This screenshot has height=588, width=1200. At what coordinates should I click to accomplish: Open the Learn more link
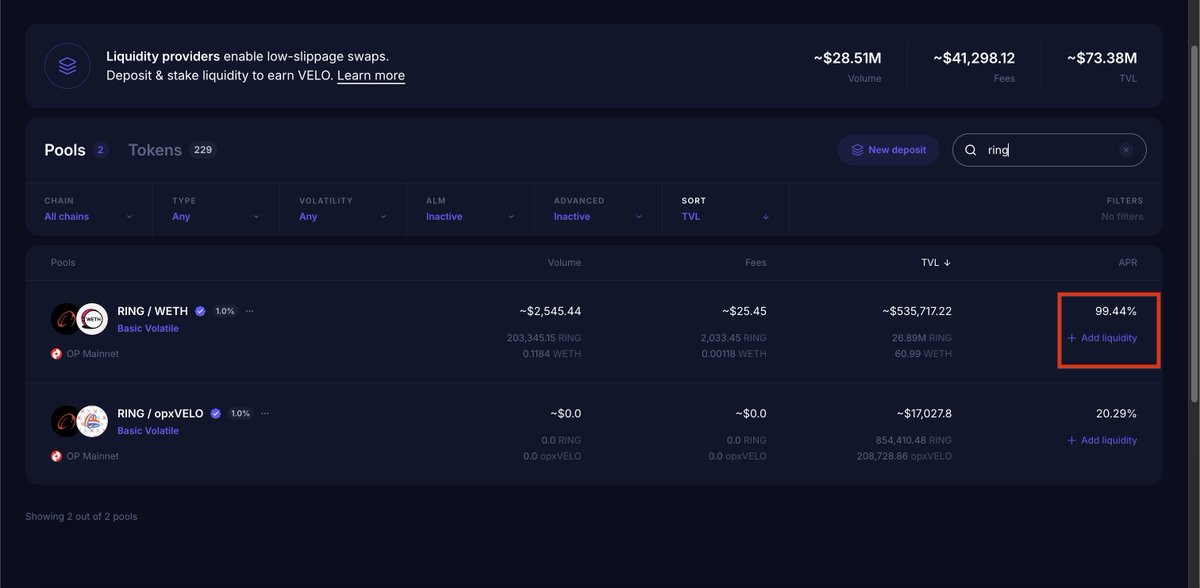(x=371, y=76)
